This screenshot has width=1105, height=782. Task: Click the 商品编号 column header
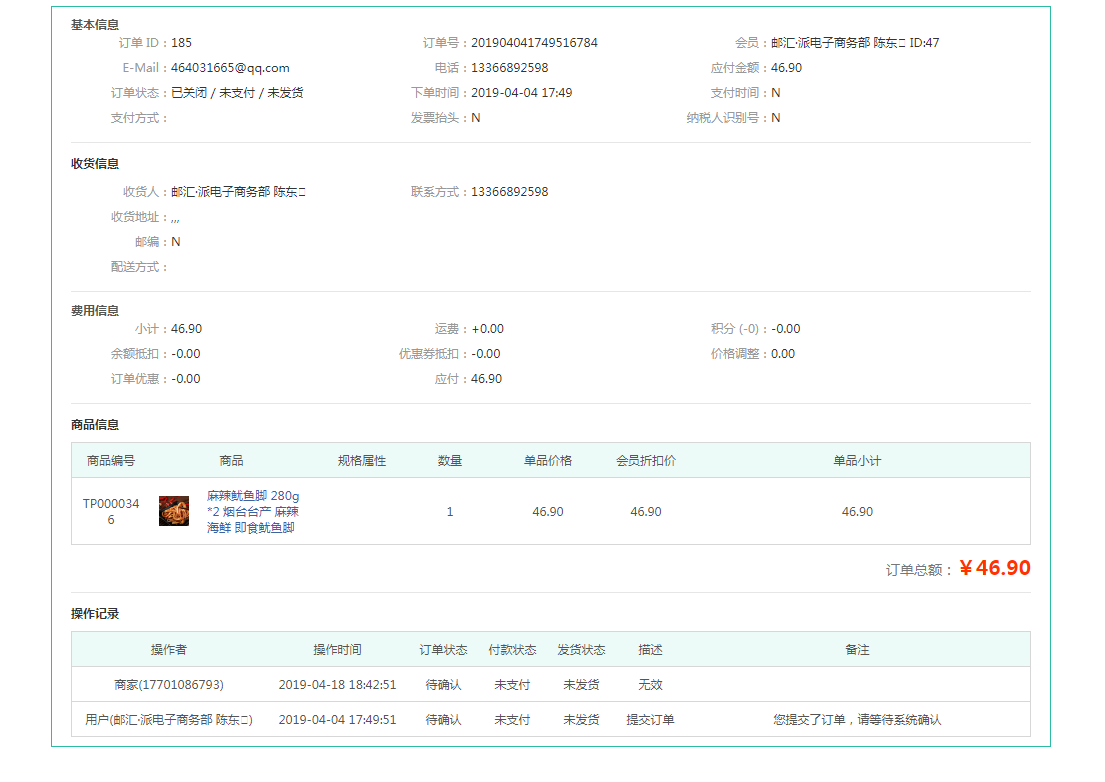[111, 461]
